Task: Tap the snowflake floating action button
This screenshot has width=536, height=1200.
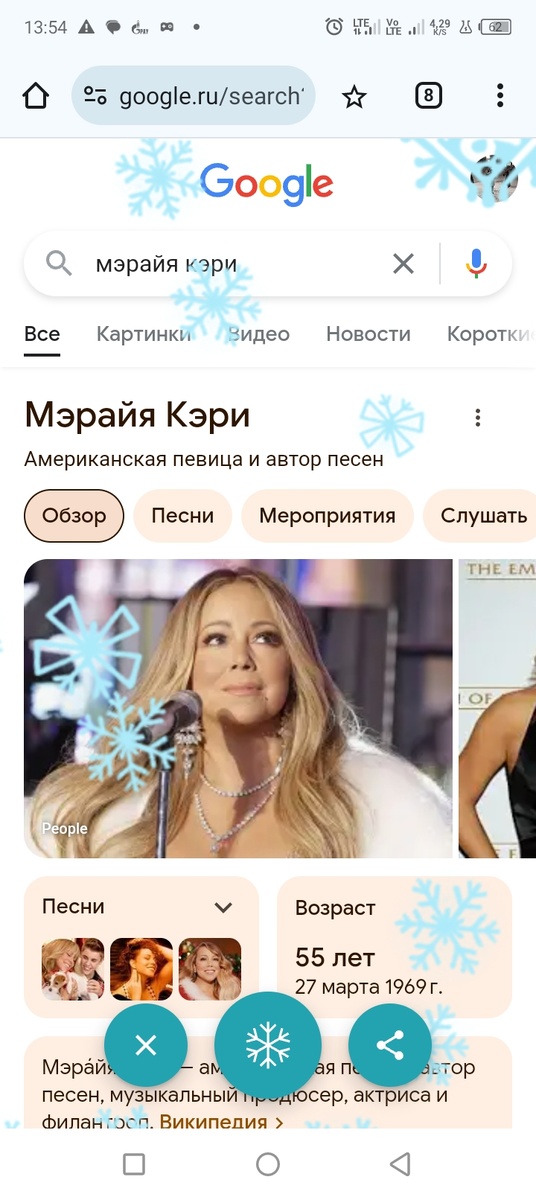Action: point(268,1045)
